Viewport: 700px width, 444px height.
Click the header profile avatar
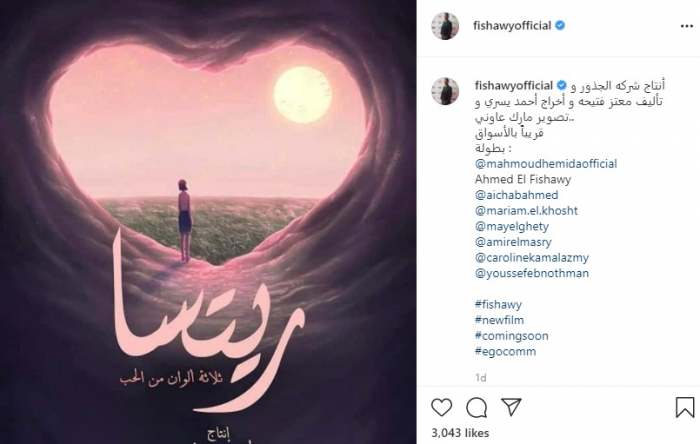coord(445,26)
